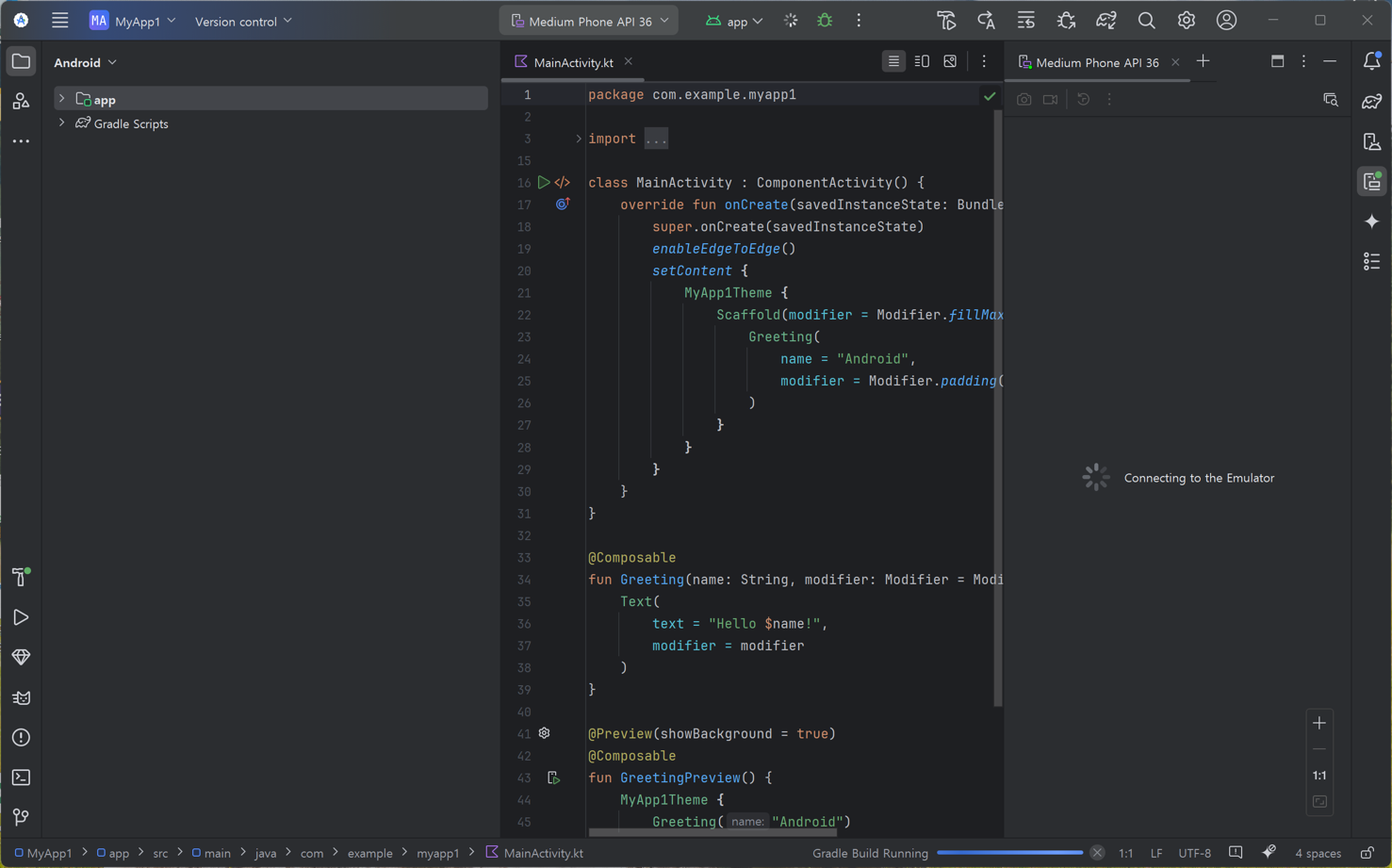The height and width of the screenshot is (868, 1392).
Task: Hide the Running Devices tool window
Action: (1330, 61)
